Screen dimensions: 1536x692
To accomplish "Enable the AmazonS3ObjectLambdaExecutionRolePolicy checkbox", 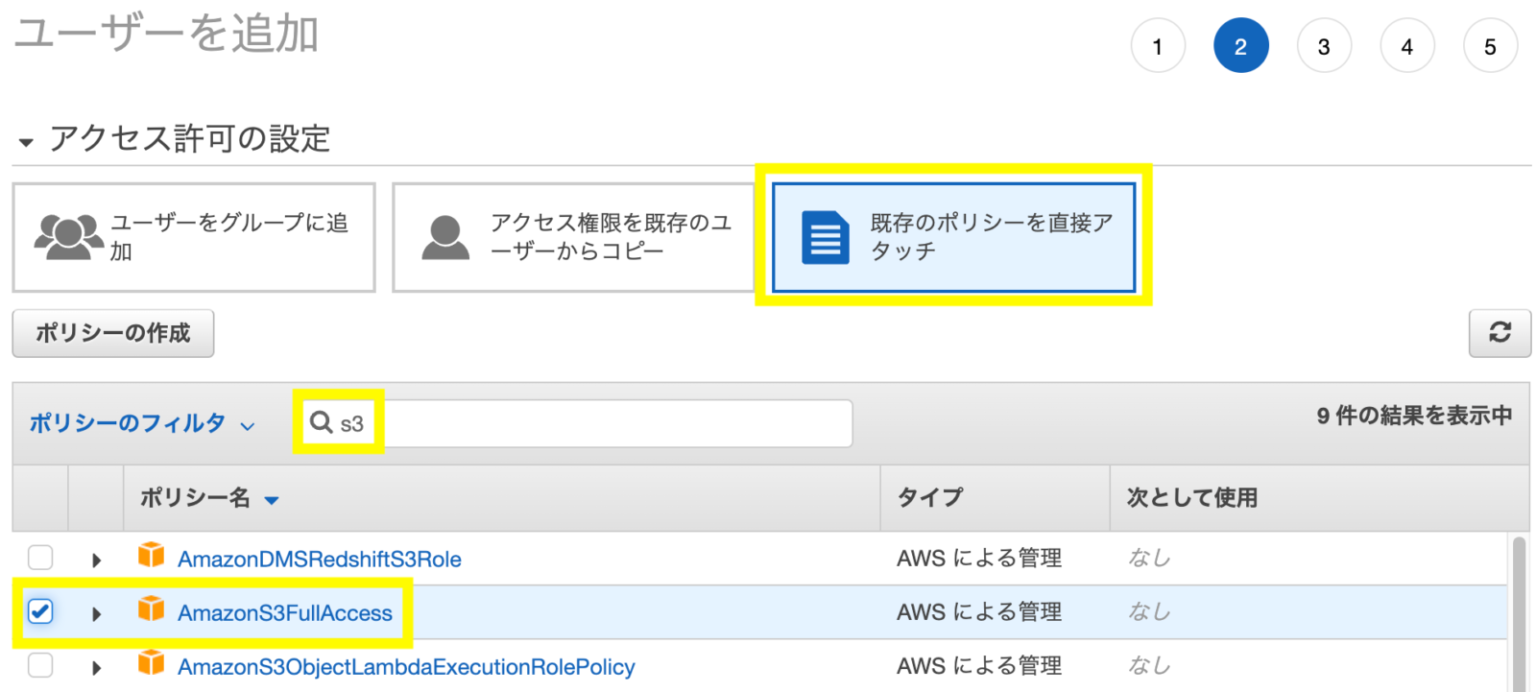I will pos(40,665).
